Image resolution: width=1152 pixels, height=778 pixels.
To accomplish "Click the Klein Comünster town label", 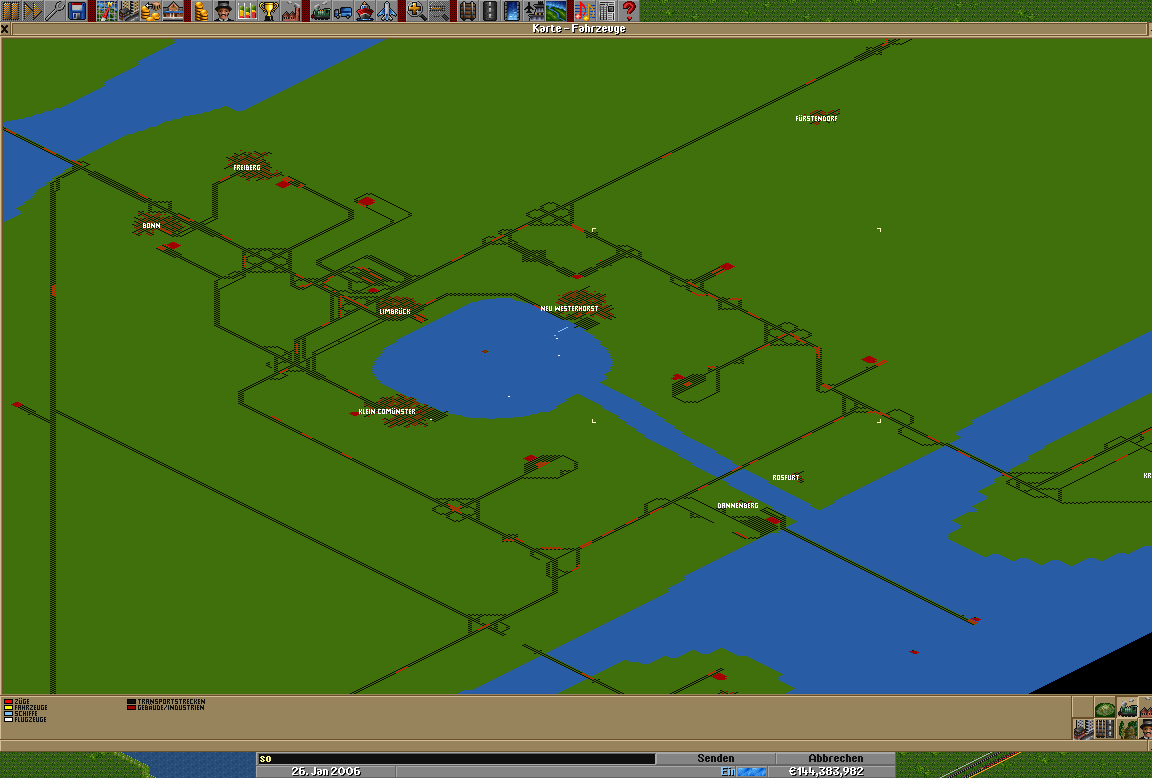I will tap(386, 411).
